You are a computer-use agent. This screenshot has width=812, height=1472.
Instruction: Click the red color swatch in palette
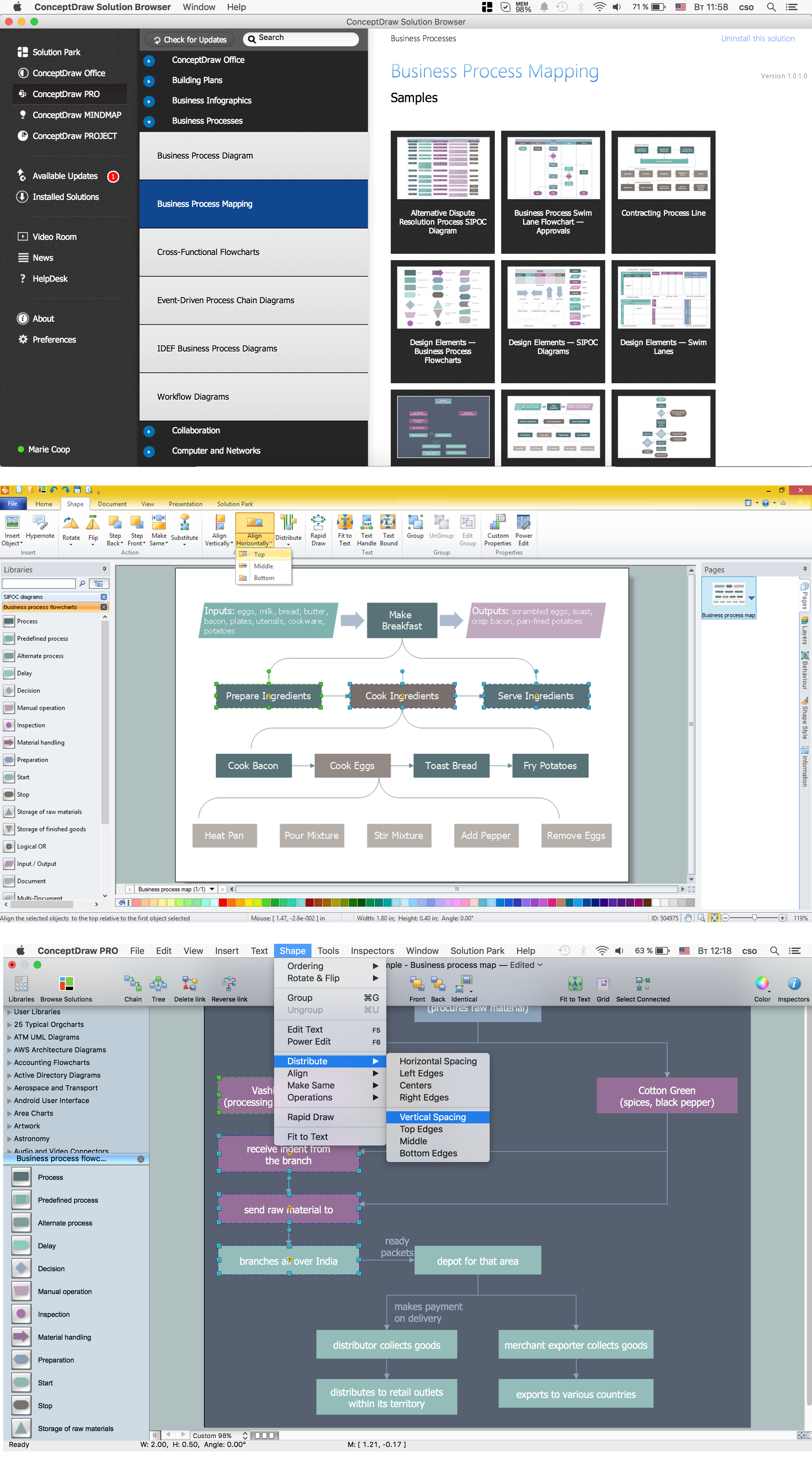pos(223,902)
